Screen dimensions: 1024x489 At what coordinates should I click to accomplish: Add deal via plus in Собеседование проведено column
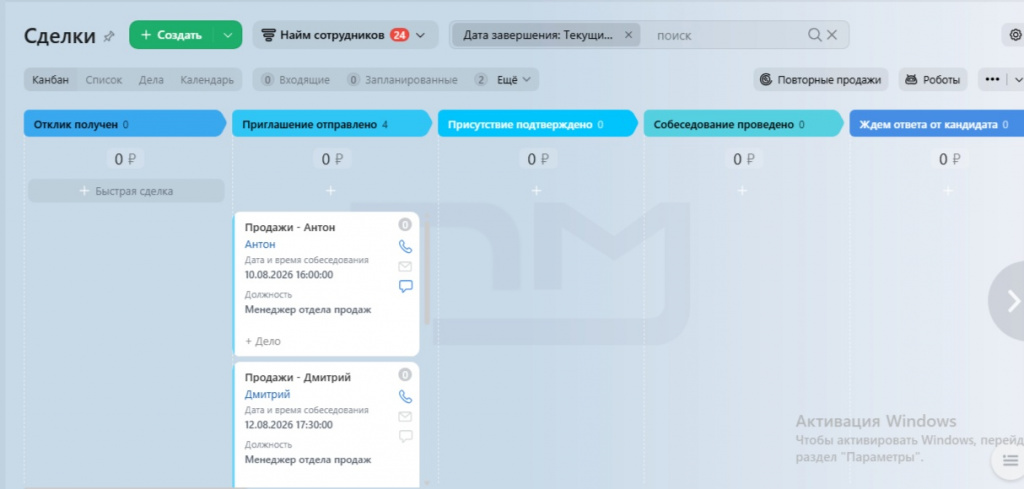[x=742, y=191]
